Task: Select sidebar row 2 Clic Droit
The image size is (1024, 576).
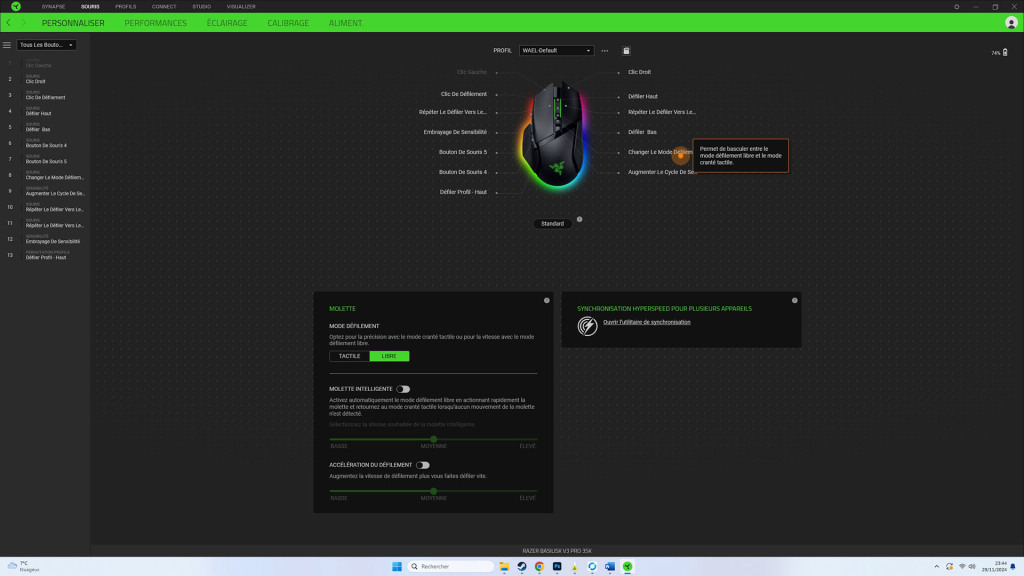Action: (45, 79)
